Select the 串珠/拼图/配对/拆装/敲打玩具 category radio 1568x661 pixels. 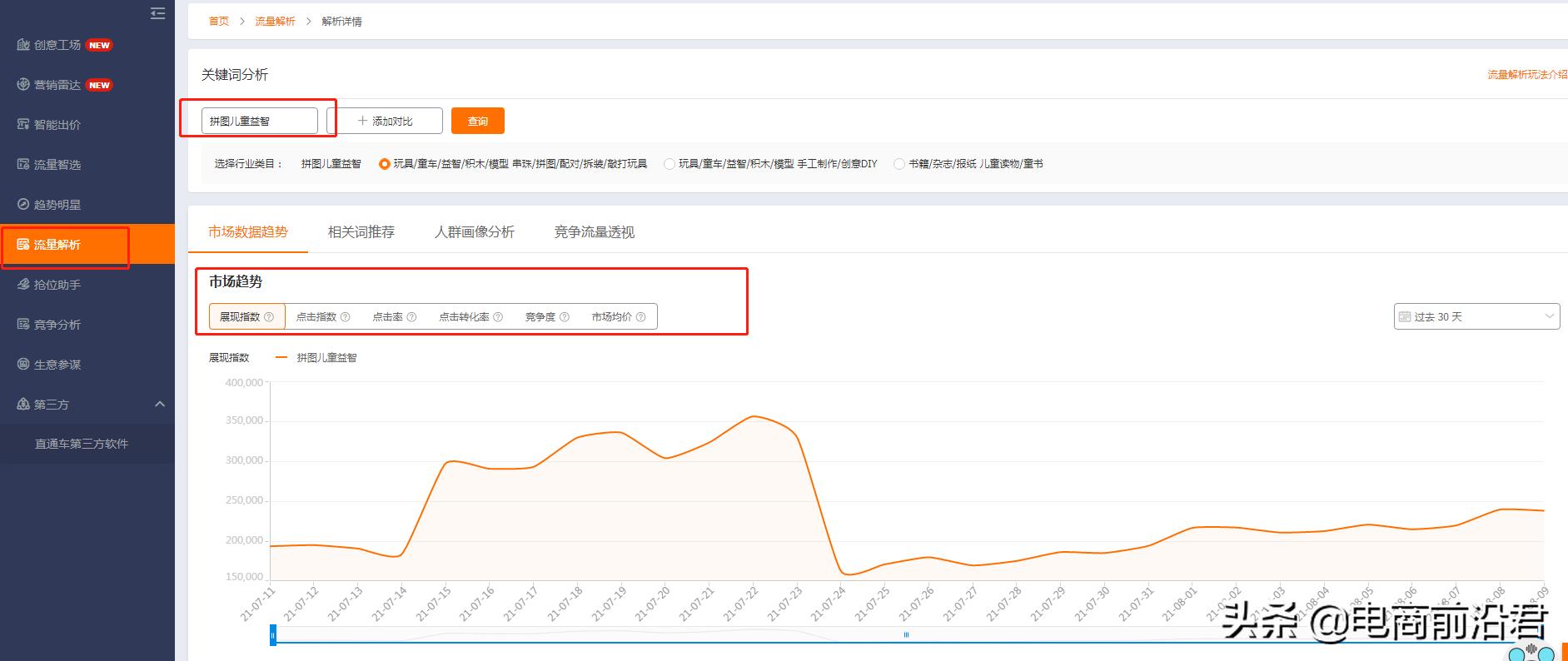pyautogui.click(x=384, y=164)
